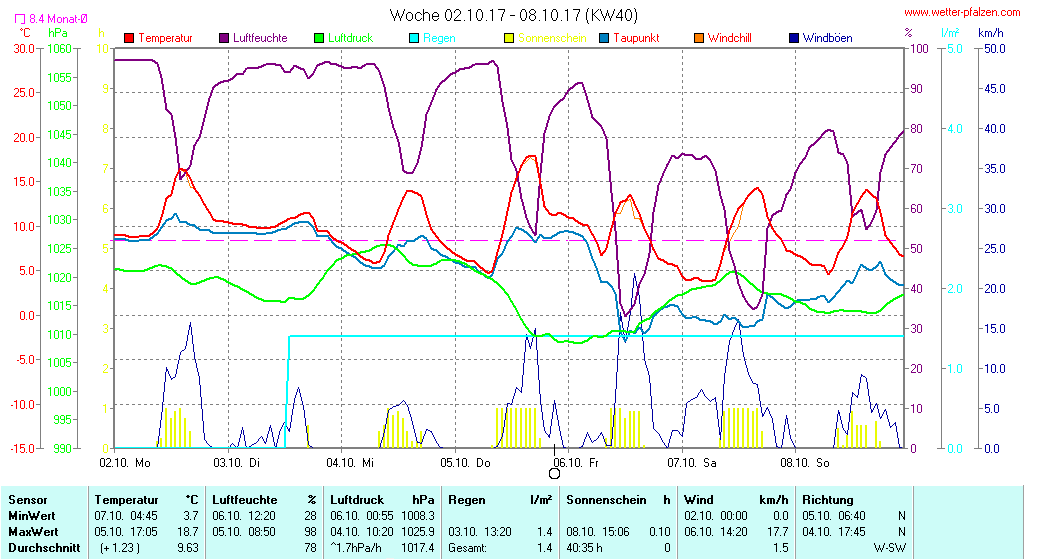1058x559 pixels.
Task: Click the maximum temperature value 18.7
Action: 188,532
